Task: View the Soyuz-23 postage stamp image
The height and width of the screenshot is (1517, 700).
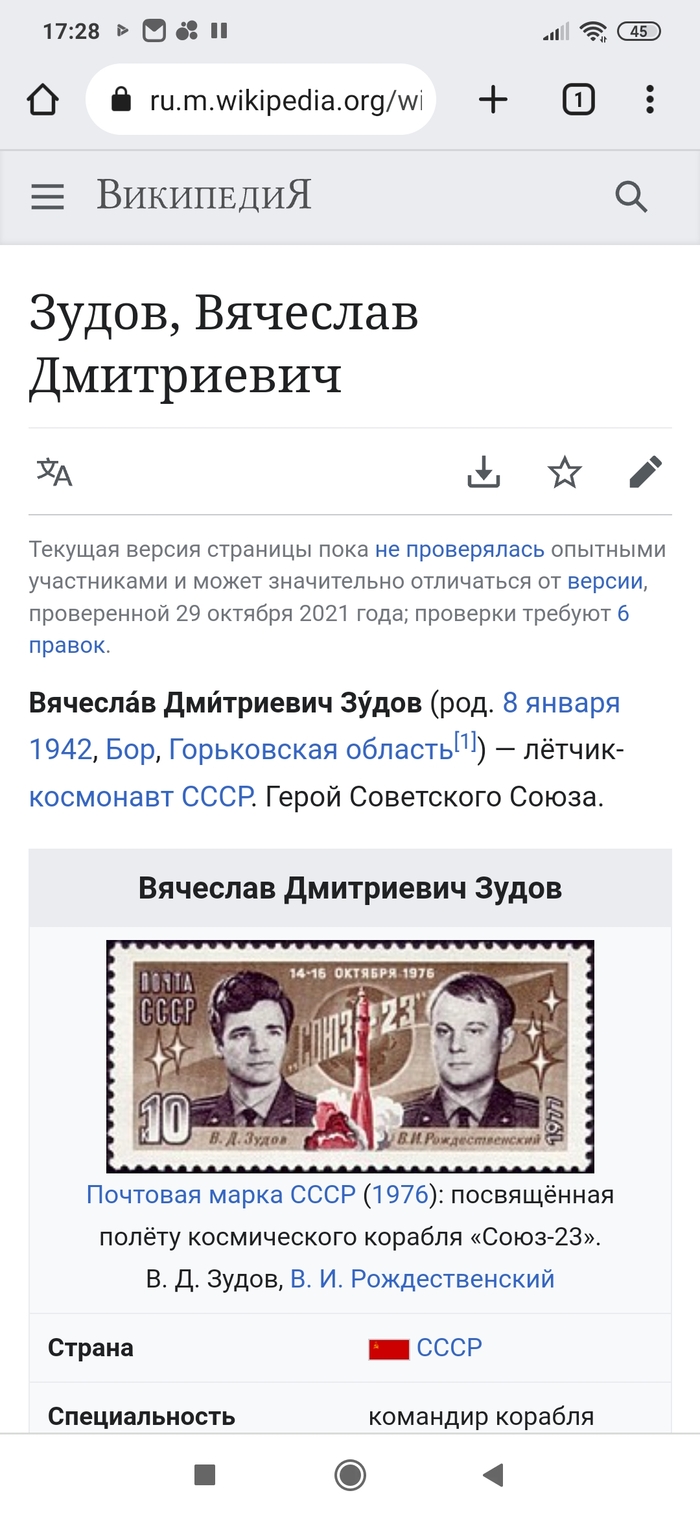Action: (350, 1056)
